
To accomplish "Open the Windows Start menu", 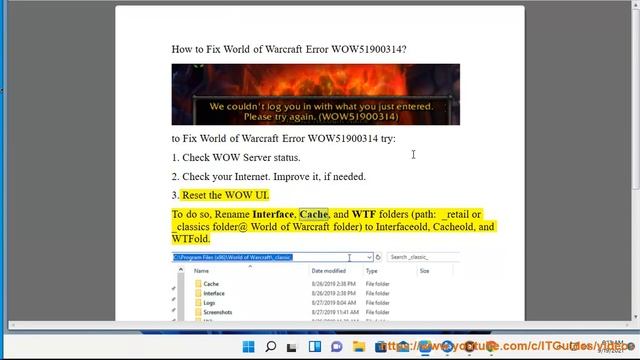I will 248,347.
